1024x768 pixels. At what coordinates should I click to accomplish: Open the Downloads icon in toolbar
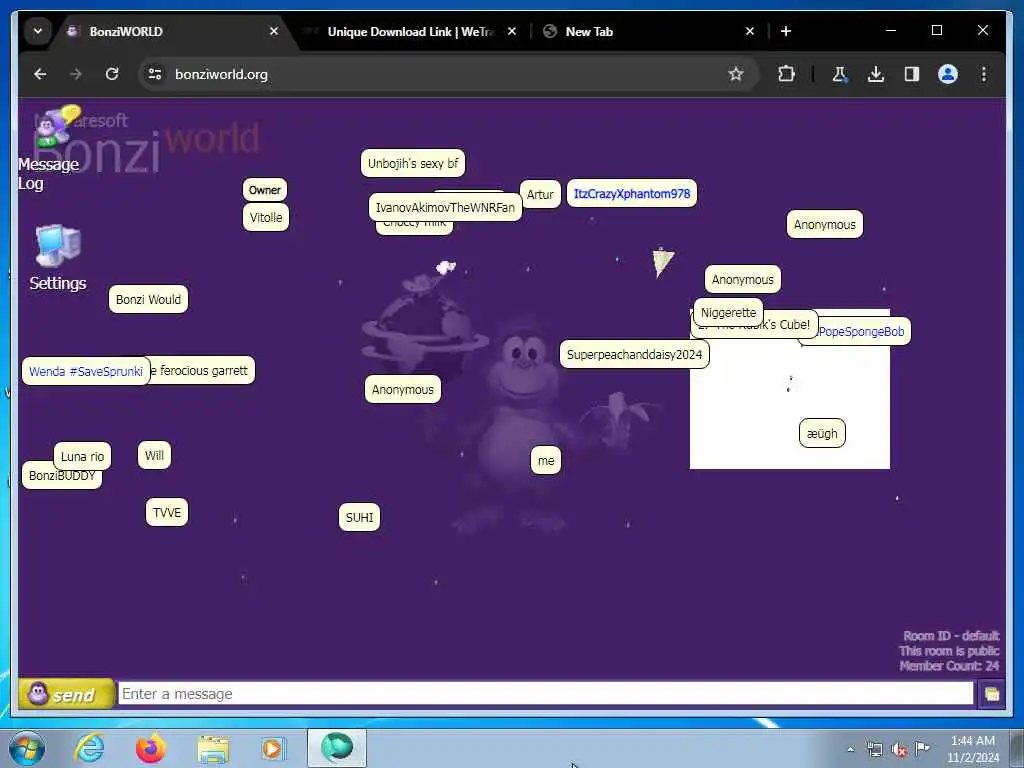[876, 74]
